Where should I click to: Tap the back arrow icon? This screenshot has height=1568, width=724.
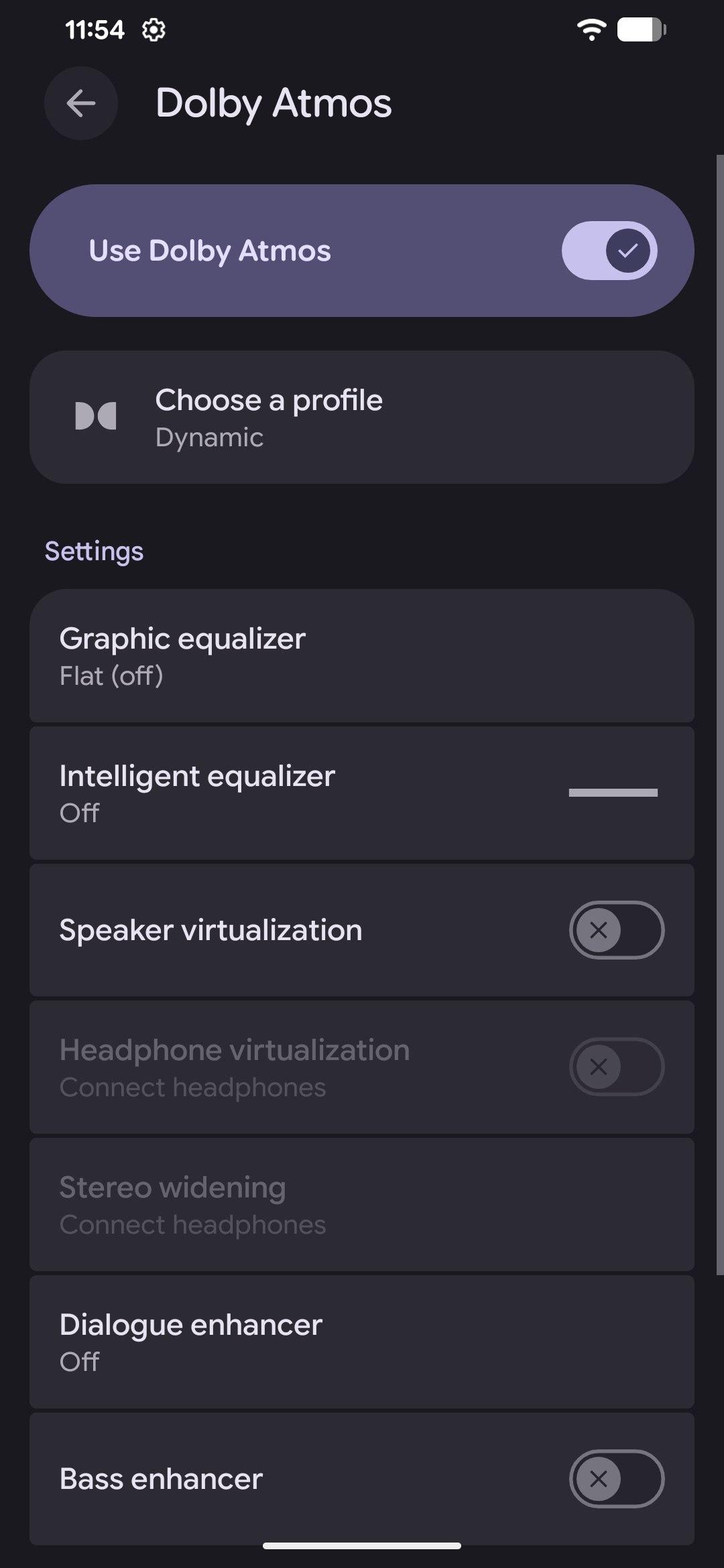point(81,103)
